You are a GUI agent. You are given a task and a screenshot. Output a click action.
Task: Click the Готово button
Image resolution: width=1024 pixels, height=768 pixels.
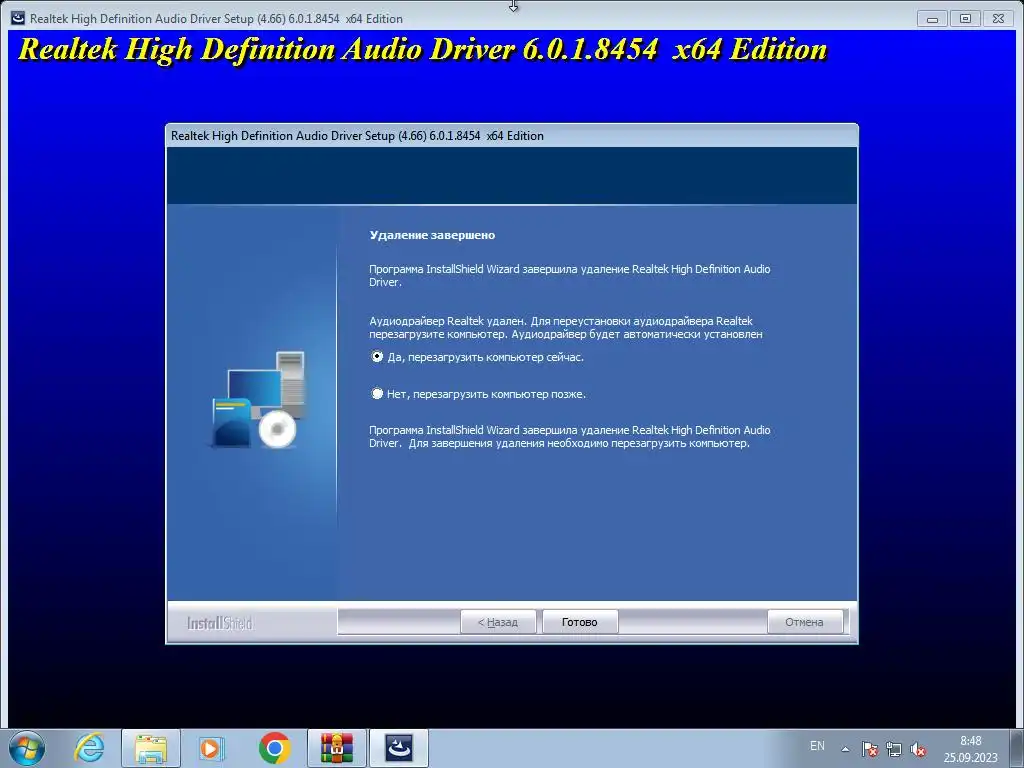tap(579, 622)
